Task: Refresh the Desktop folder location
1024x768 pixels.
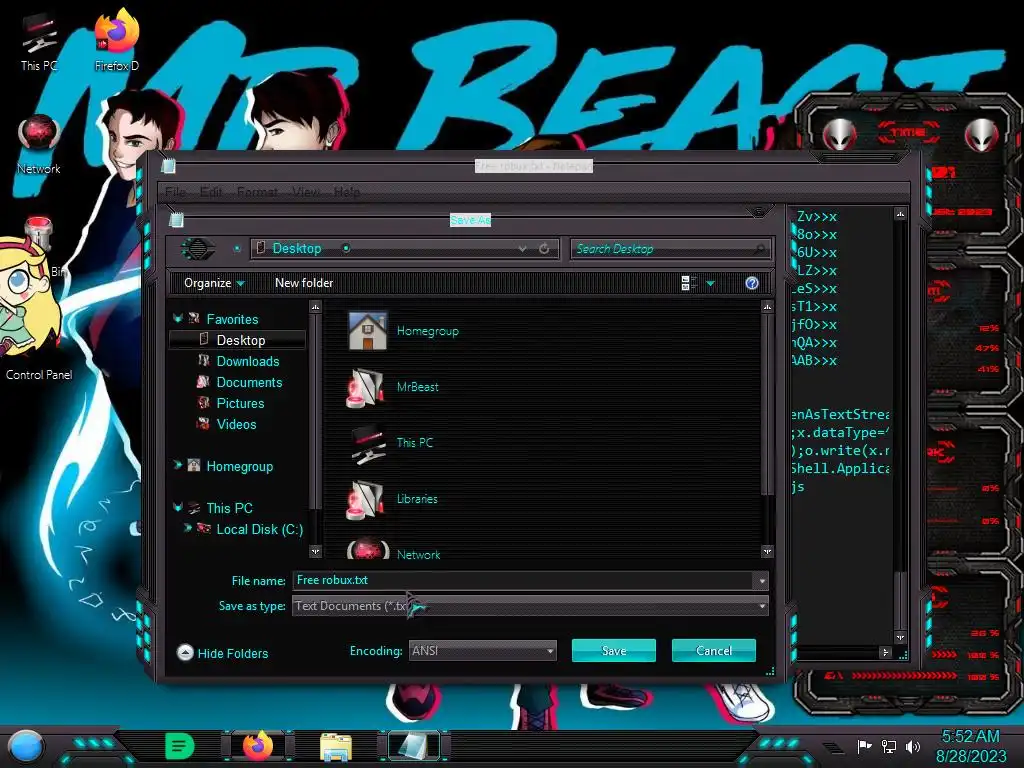Action: pos(544,249)
